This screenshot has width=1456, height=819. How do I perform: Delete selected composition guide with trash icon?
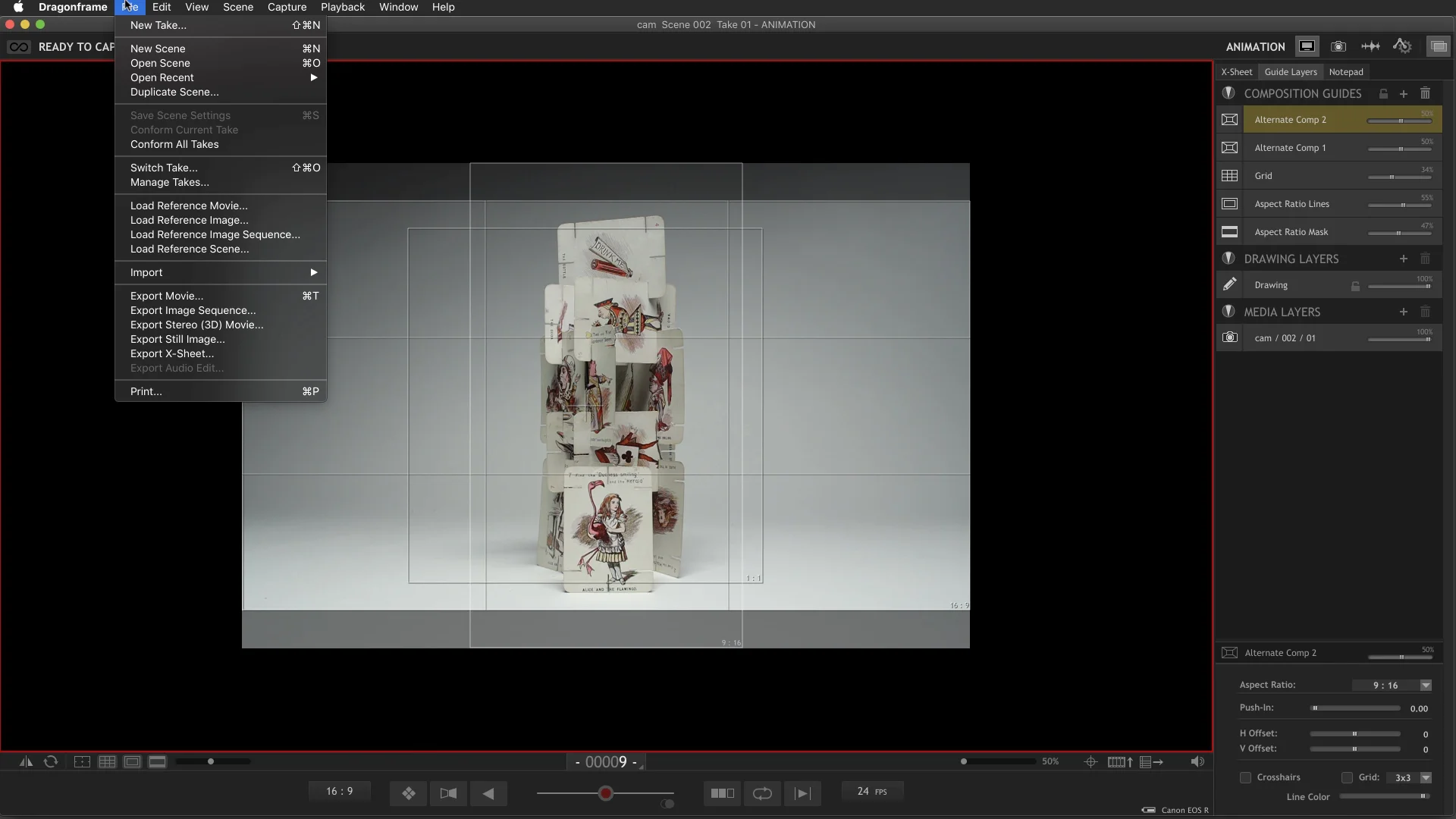pos(1426,93)
